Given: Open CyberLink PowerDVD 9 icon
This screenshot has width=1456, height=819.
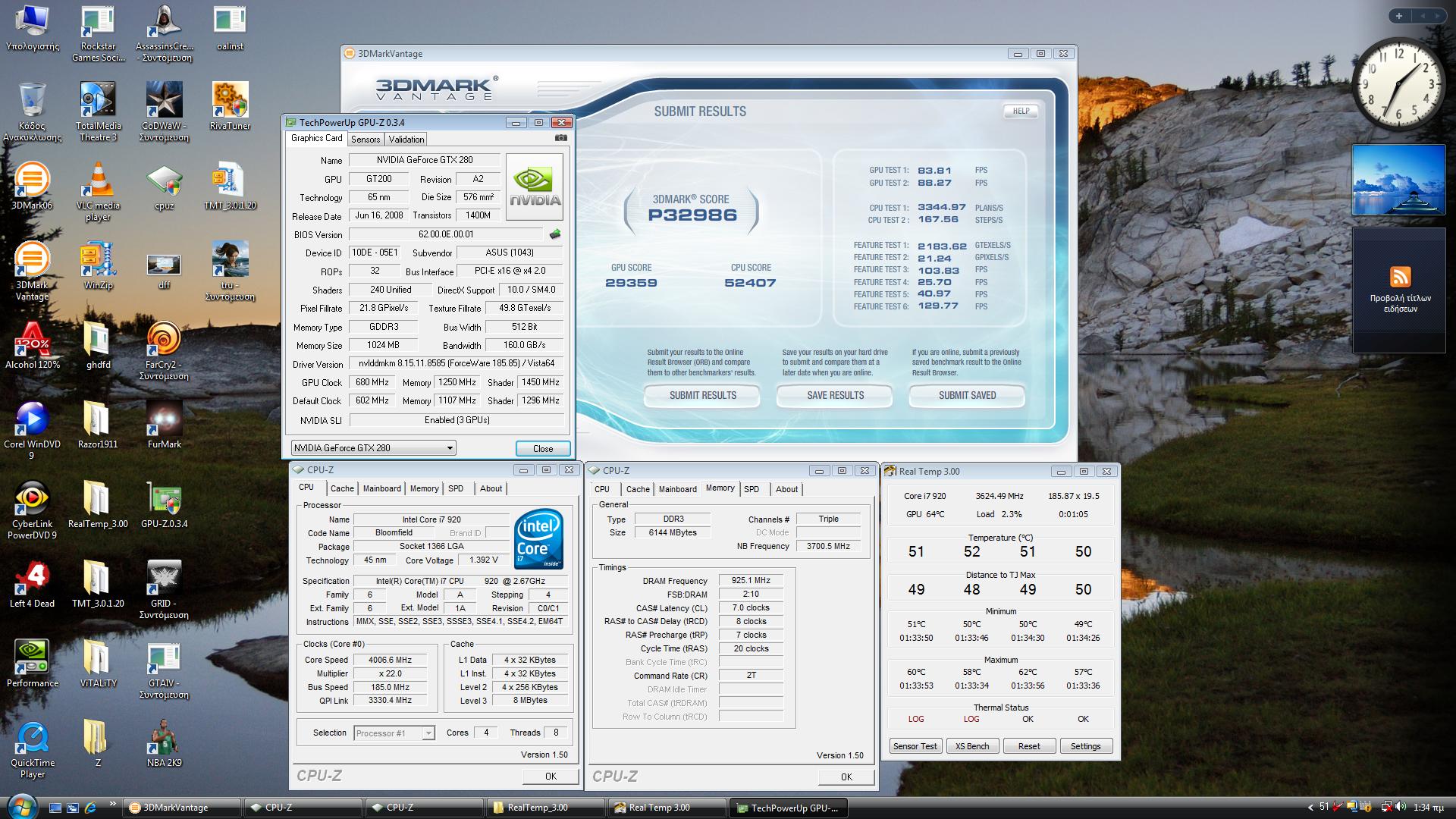Looking at the screenshot, I should [32, 510].
